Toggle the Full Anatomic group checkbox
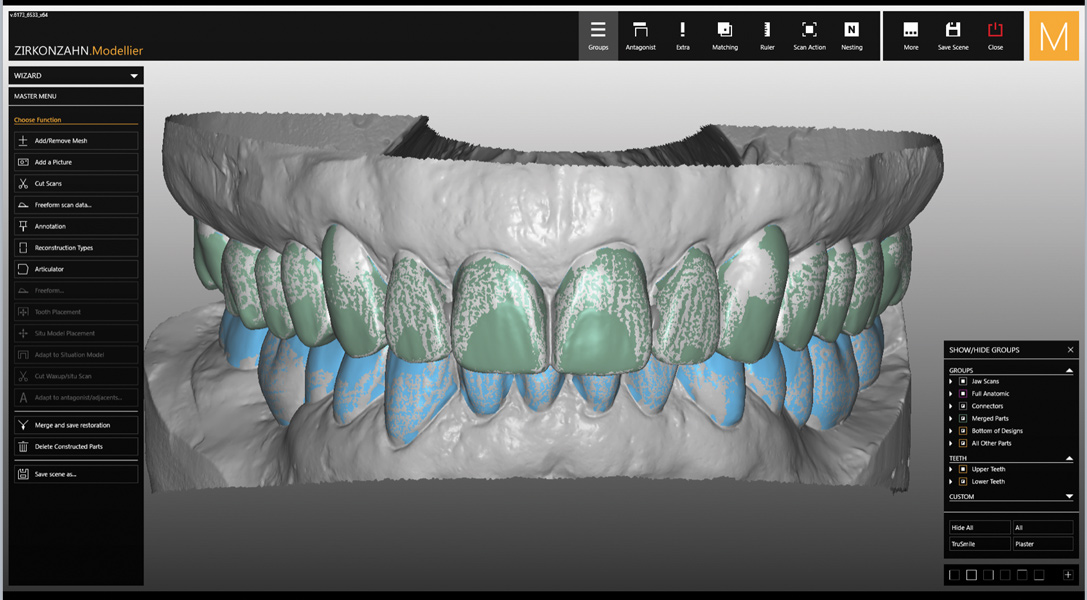Image resolution: width=1087 pixels, height=600 pixels. coord(963,394)
